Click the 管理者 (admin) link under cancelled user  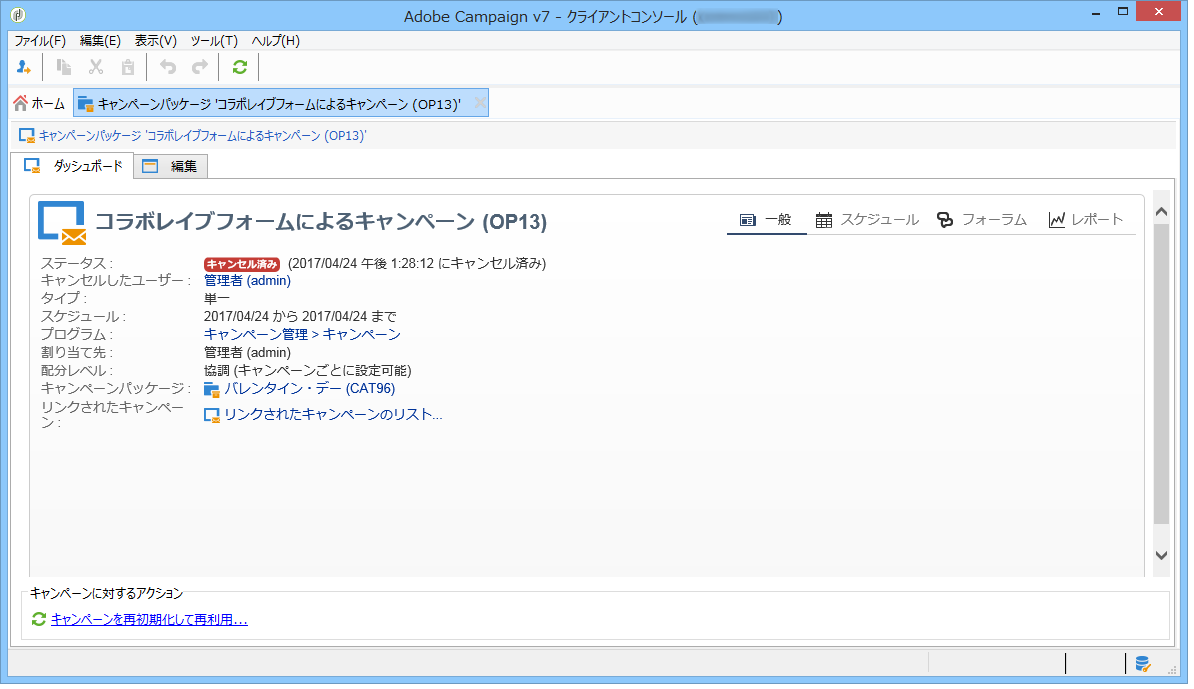[247, 281]
